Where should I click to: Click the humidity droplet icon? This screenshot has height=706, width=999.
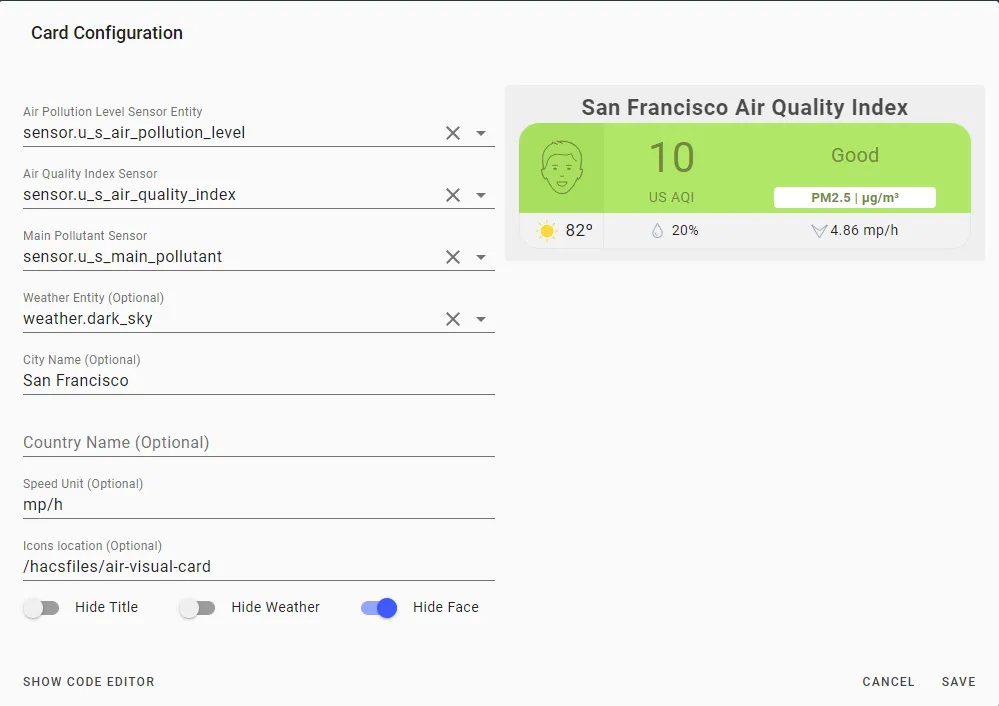click(x=658, y=231)
